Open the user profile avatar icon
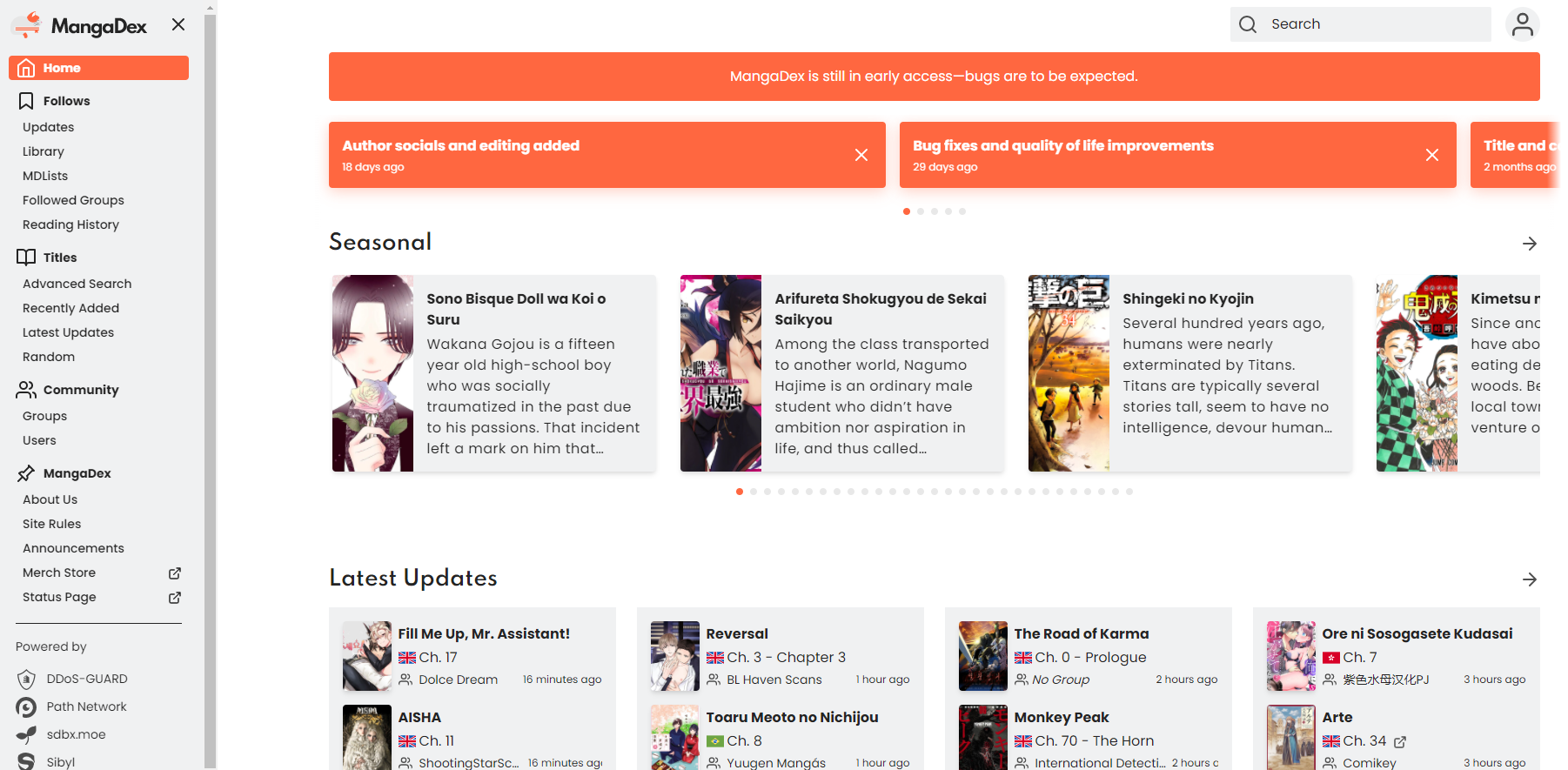 tap(1523, 24)
